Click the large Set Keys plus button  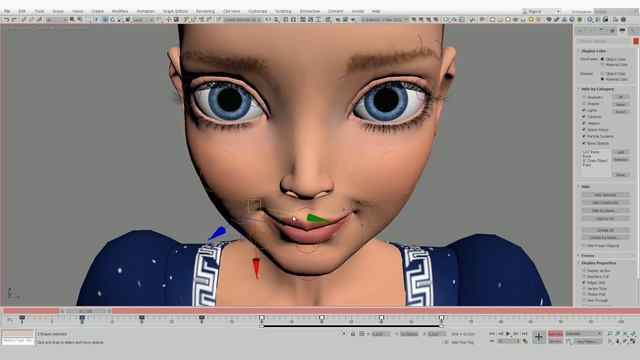539,337
